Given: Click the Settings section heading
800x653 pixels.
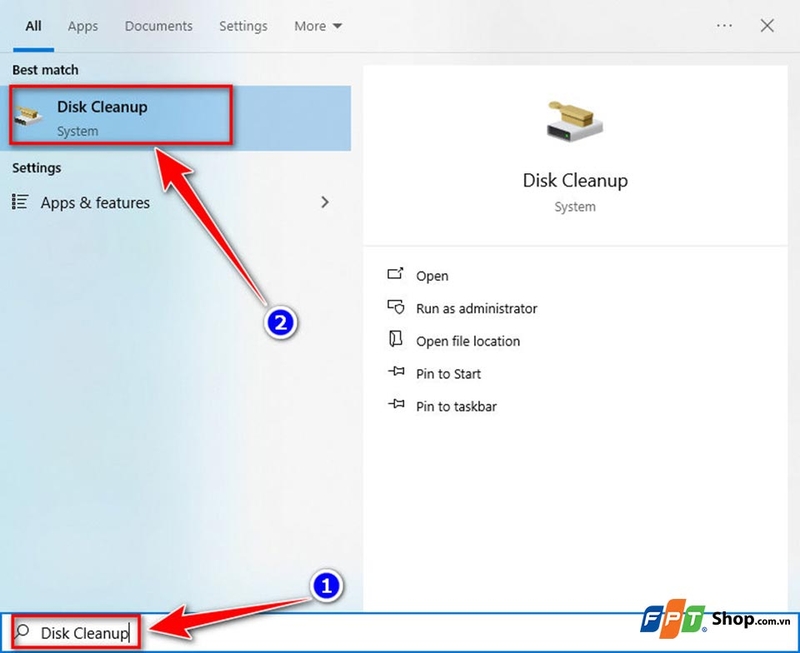Looking at the screenshot, I should pyautogui.click(x=37, y=168).
